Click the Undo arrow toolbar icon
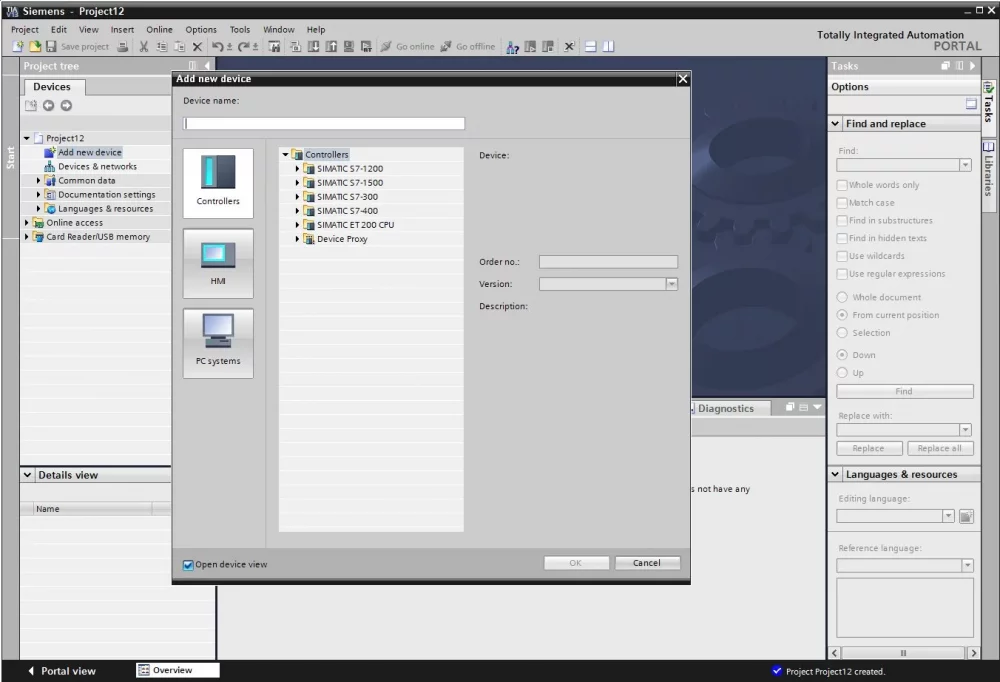1000x682 pixels. pyautogui.click(x=217, y=47)
